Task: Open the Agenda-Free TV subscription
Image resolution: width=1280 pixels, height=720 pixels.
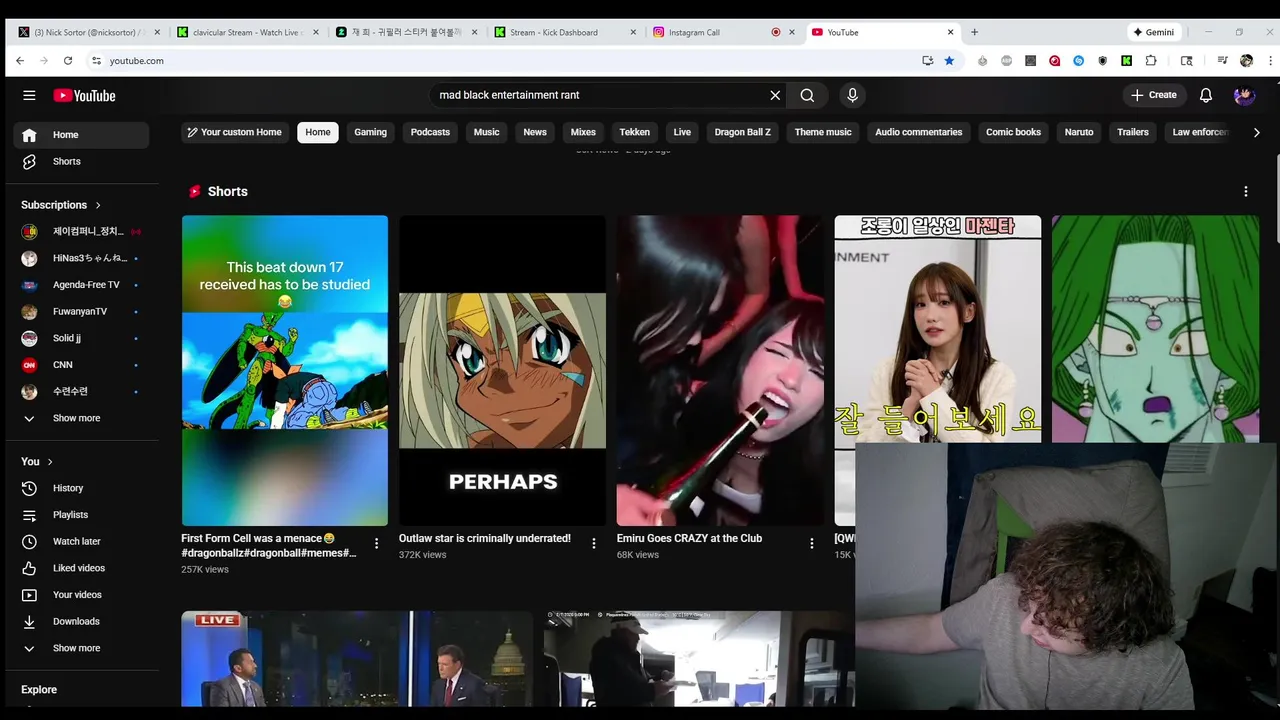Action: (81, 285)
